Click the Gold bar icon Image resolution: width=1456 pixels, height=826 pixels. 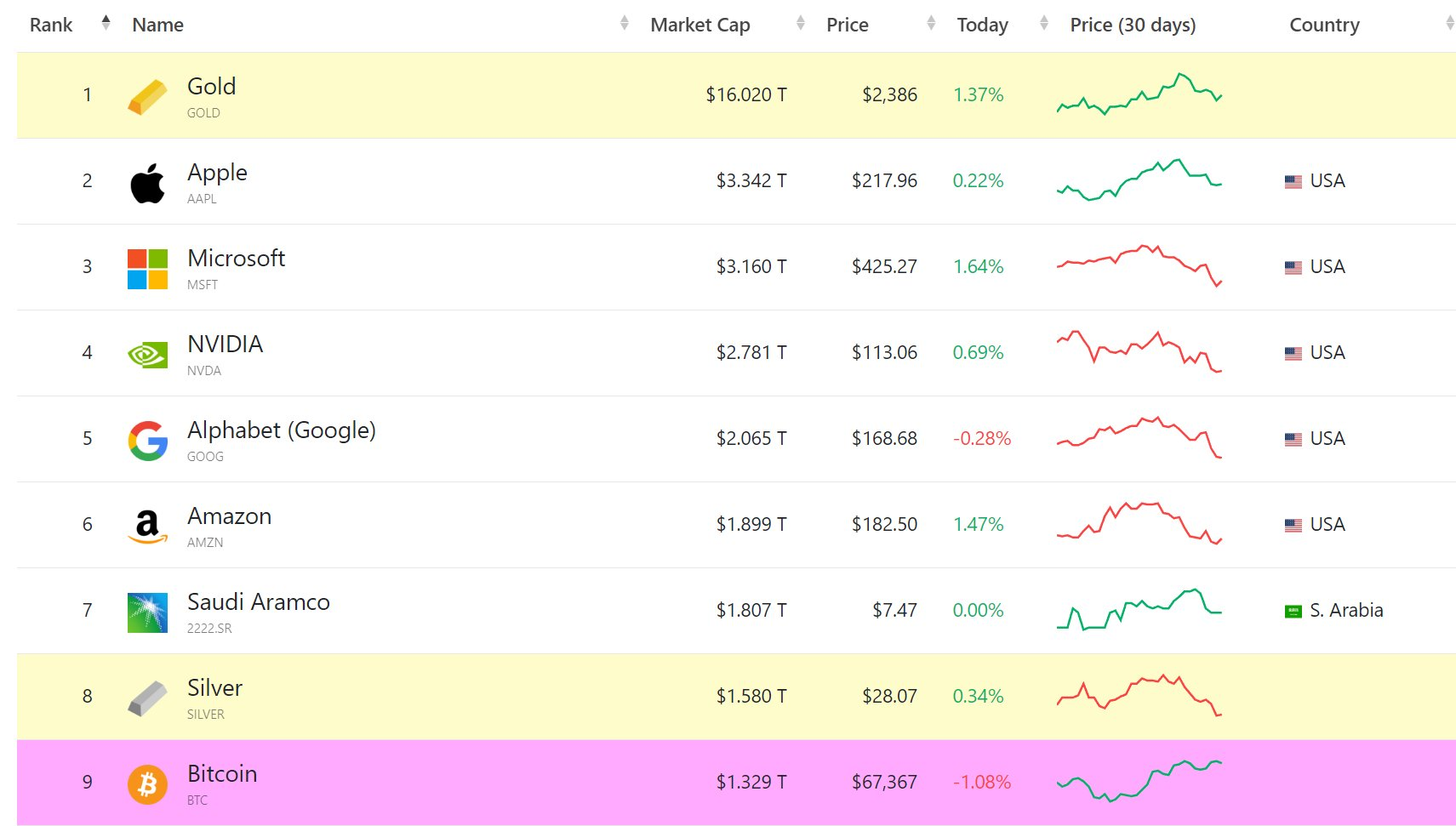click(147, 96)
